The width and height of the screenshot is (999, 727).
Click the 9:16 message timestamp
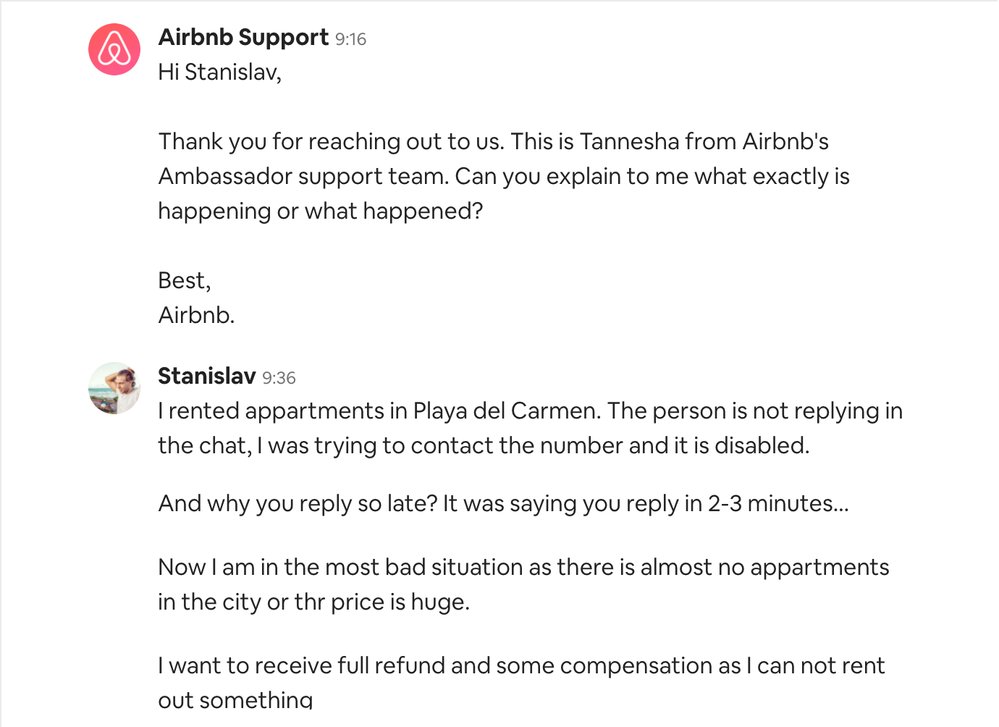350,40
